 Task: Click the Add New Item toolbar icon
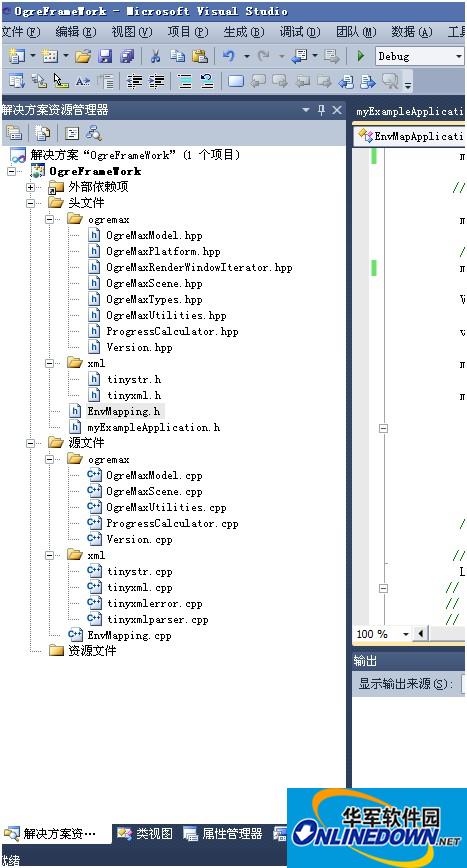click(x=50, y=56)
